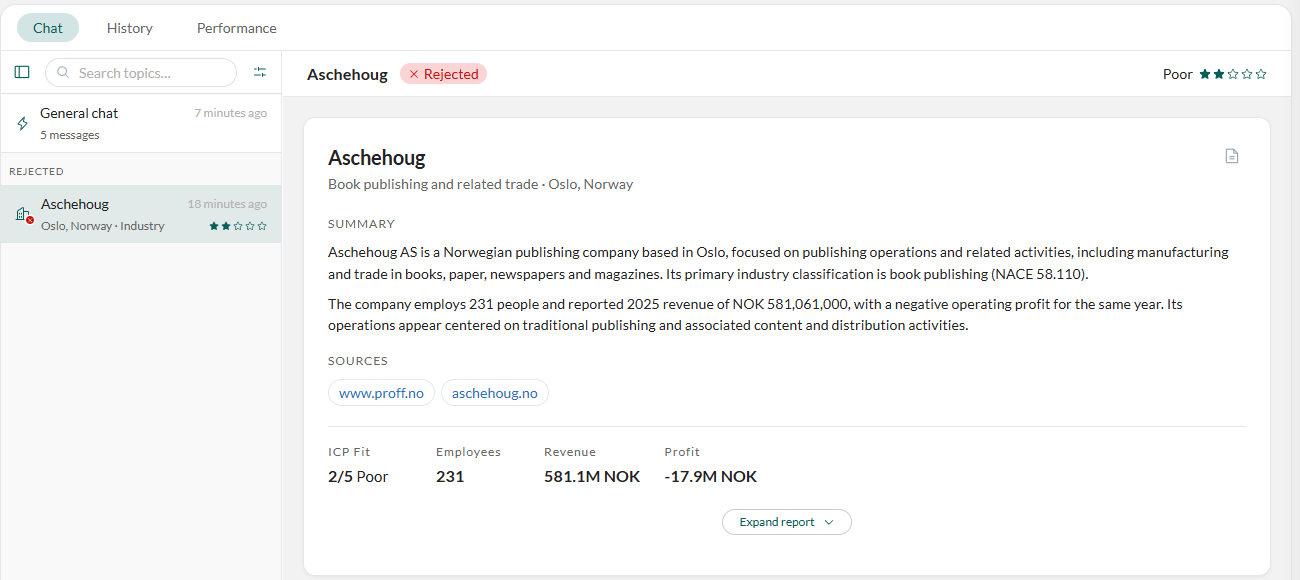Open the www.proff.no source link
The width and height of the screenshot is (1300, 580).
coord(381,393)
